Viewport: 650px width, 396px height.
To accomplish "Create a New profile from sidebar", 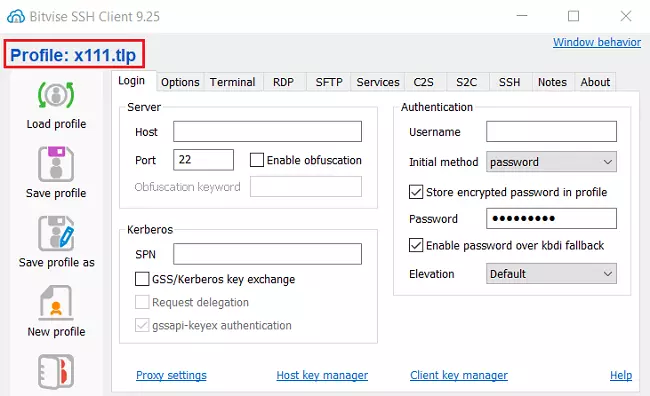I will pos(56,303).
